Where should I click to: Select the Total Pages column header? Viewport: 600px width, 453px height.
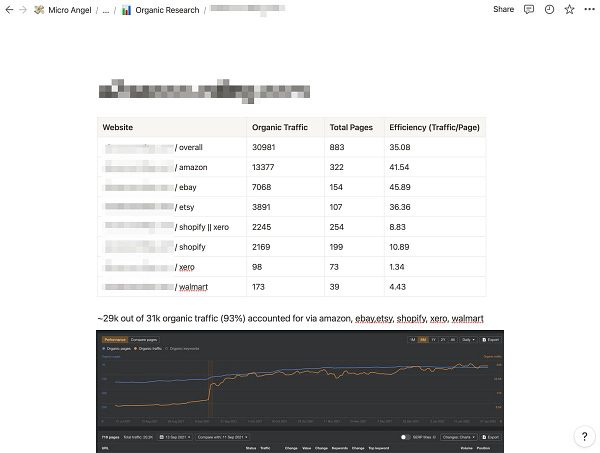pyautogui.click(x=354, y=127)
